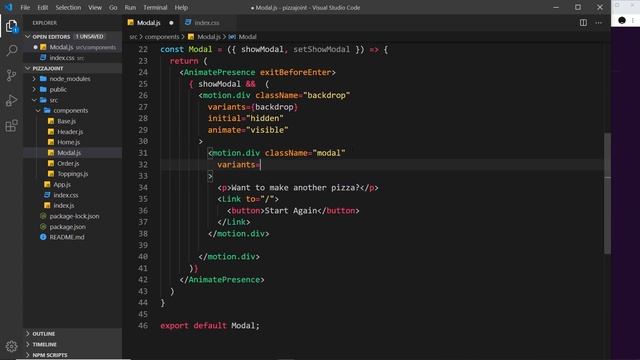Open the Manage gear settings icon
The image size is (640, 360).
(11, 346)
